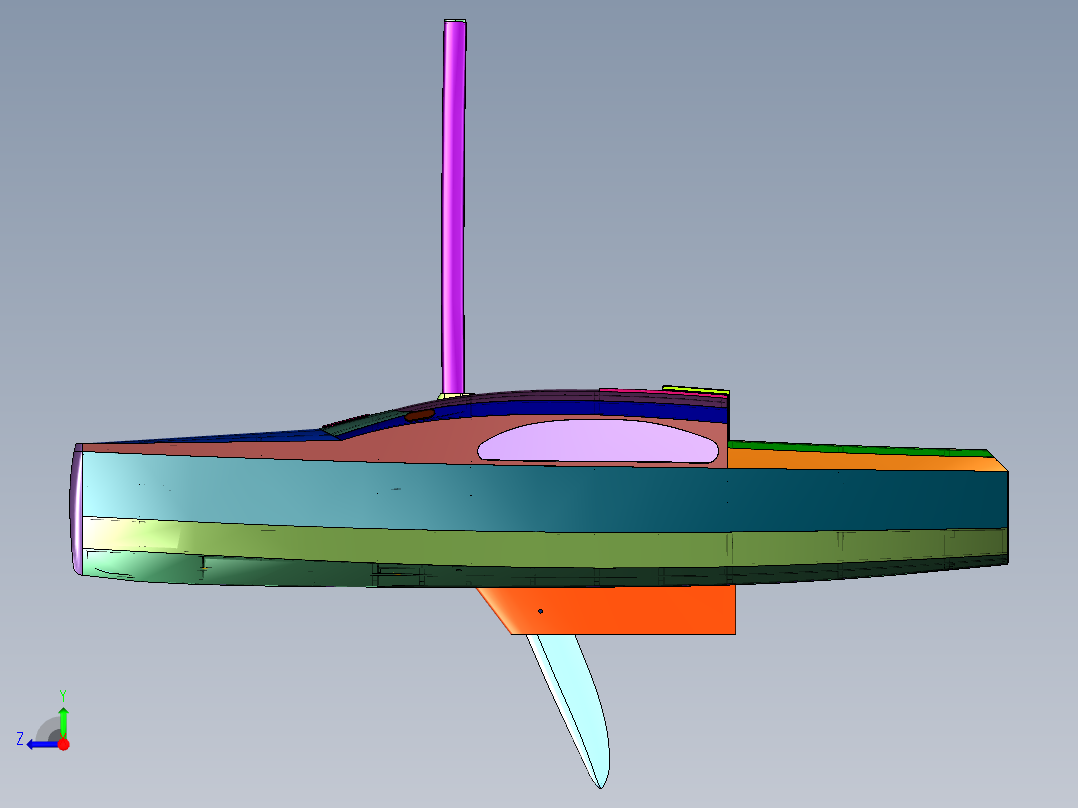The height and width of the screenshot is (808, 1078).
Task: Click the yellow mast base fitting
Action: coord(453,396)
